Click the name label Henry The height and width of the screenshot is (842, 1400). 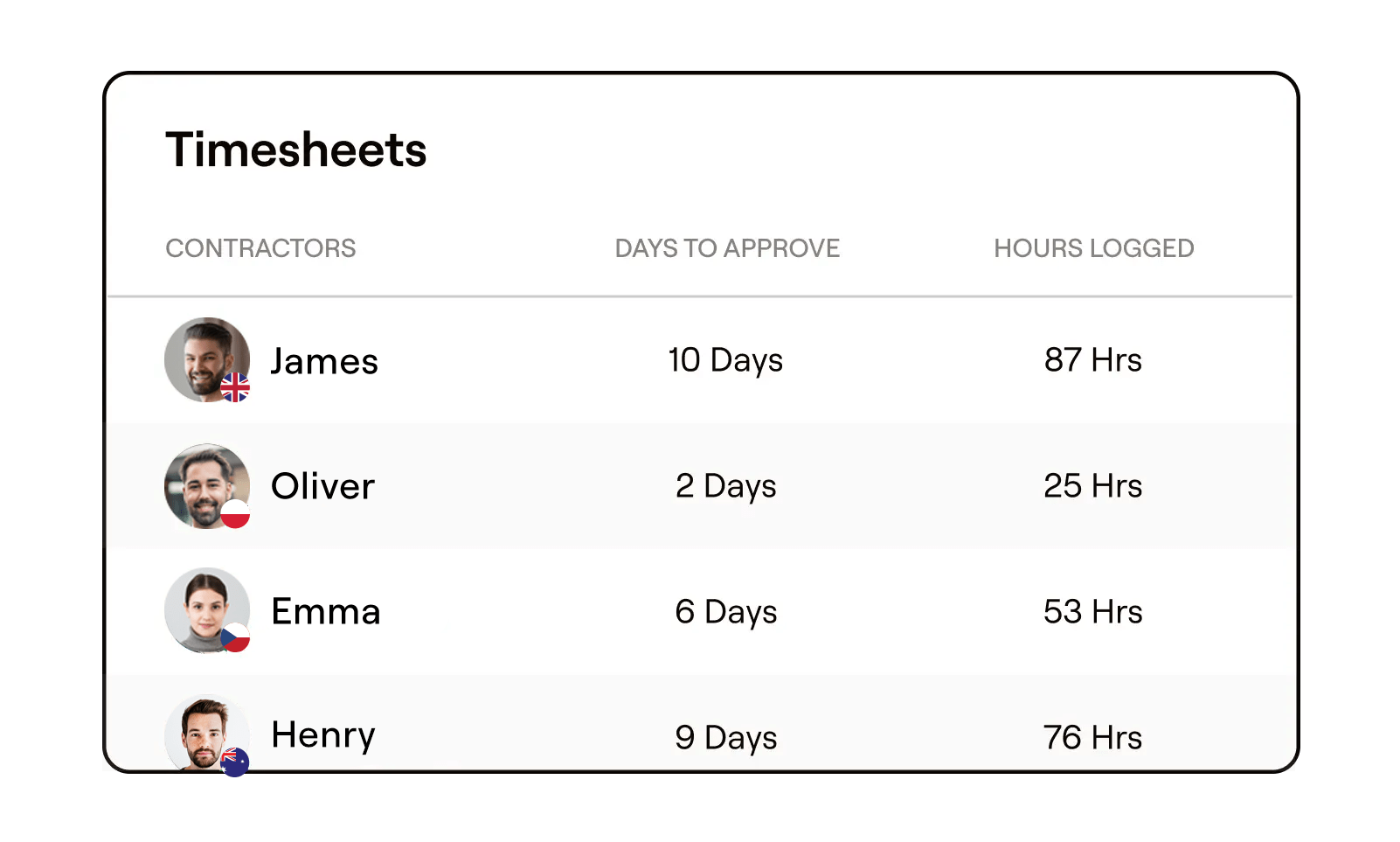(322, 735)
